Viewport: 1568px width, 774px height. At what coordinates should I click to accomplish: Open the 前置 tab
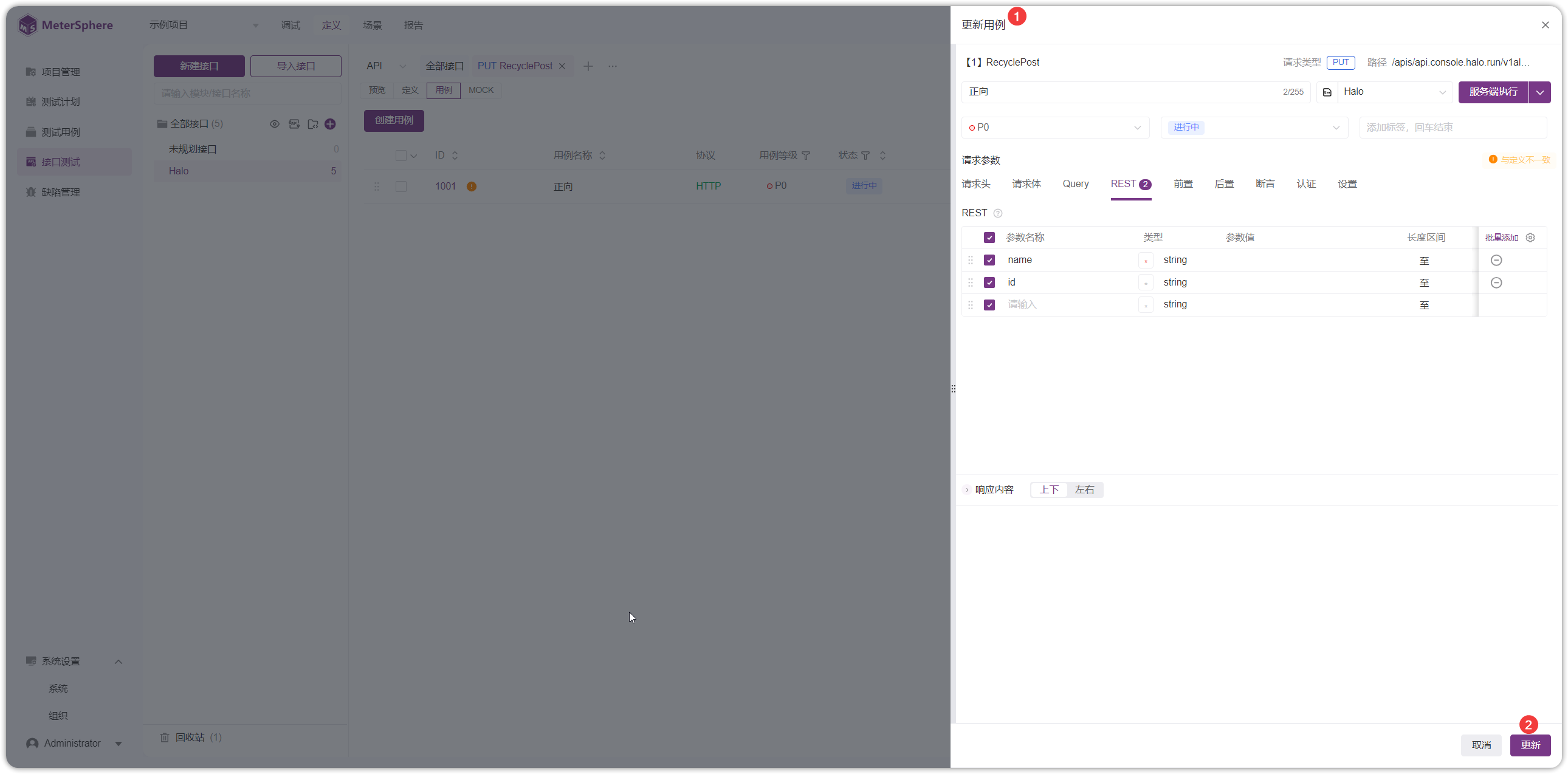[1183, 183]
